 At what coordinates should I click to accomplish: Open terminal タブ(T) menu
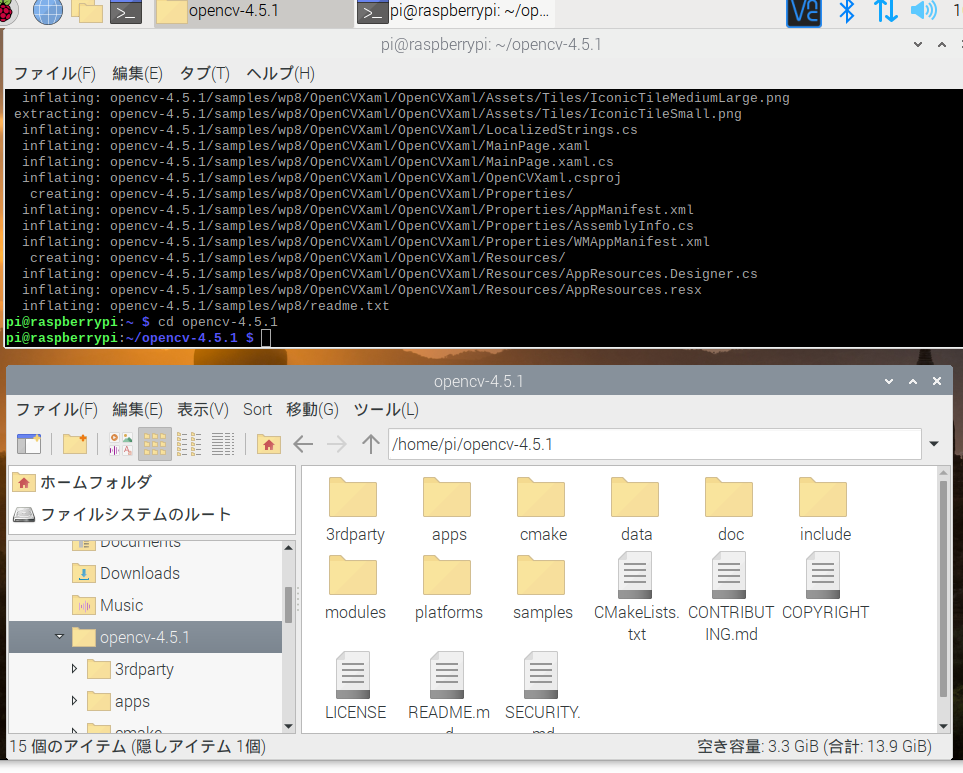tap(205, 74)
